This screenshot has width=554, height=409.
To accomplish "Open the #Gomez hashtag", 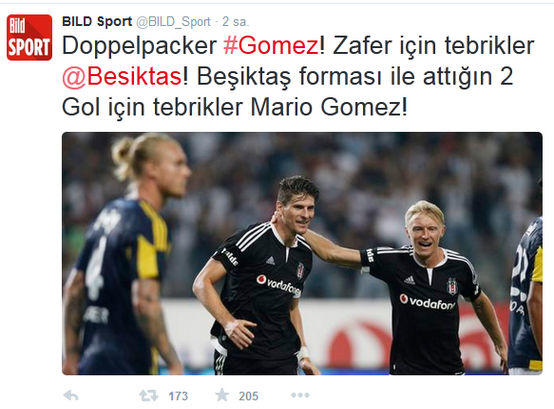I will tap(271, 46).
